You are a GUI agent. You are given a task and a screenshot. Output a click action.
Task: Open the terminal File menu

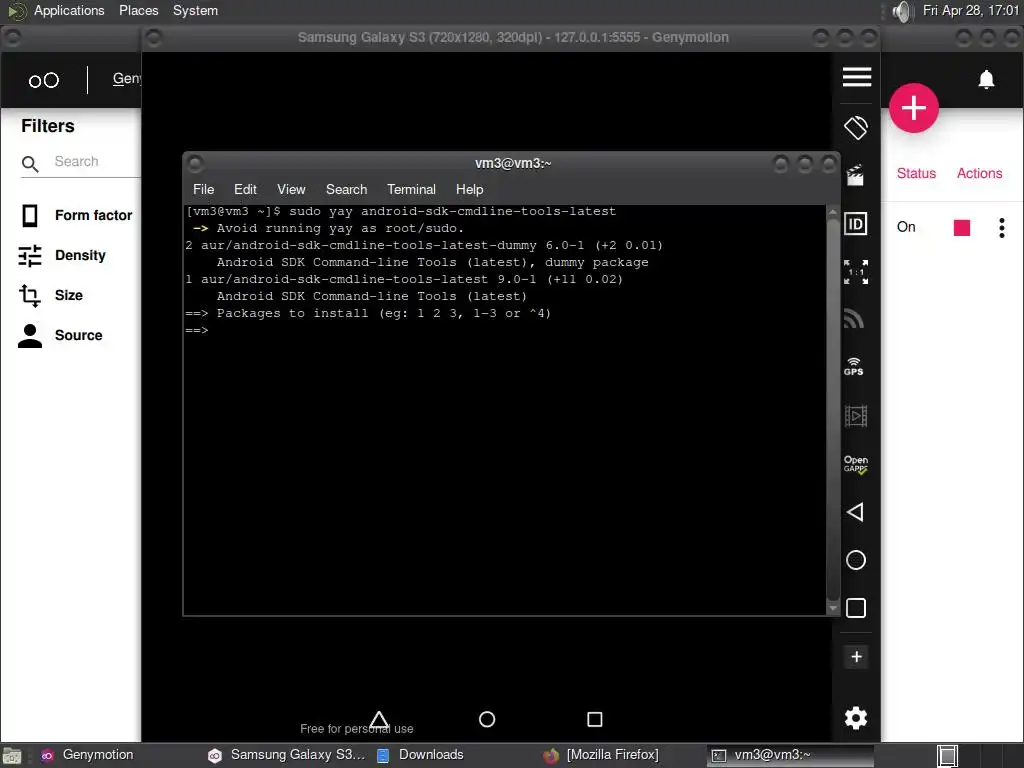tap(203, 189)
